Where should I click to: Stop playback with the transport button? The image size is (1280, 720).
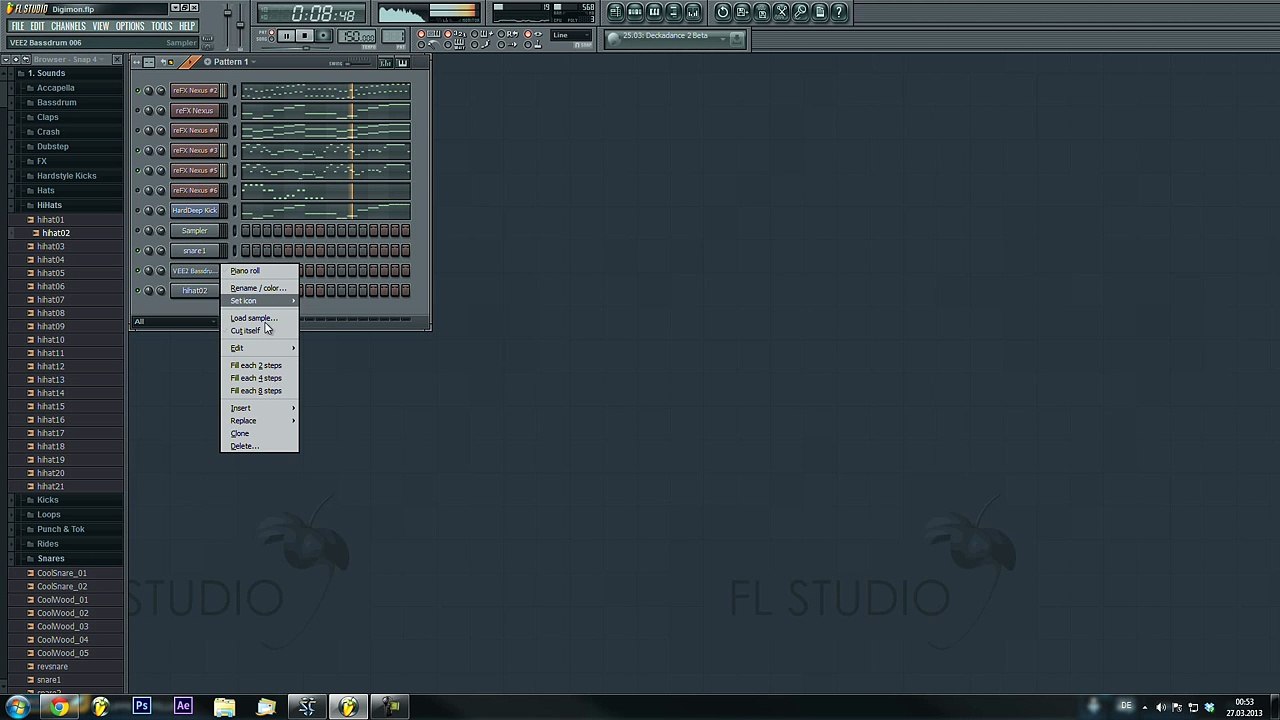[304, 36]
